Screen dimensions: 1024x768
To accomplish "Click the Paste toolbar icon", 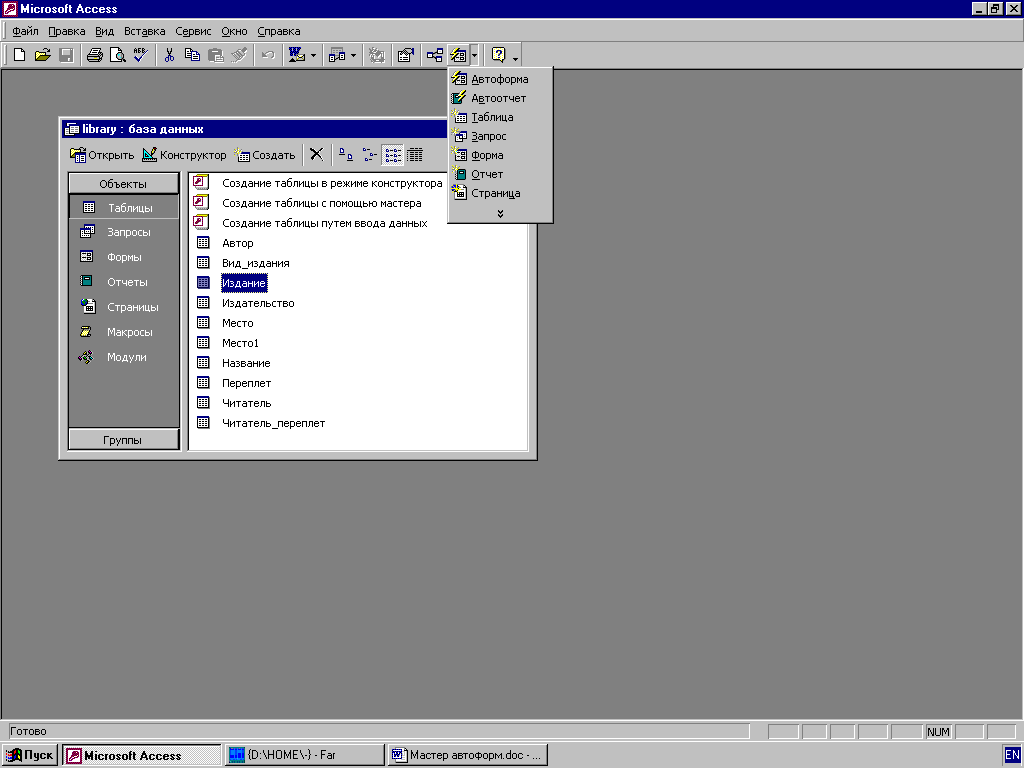I will click(x=216, y=56).
